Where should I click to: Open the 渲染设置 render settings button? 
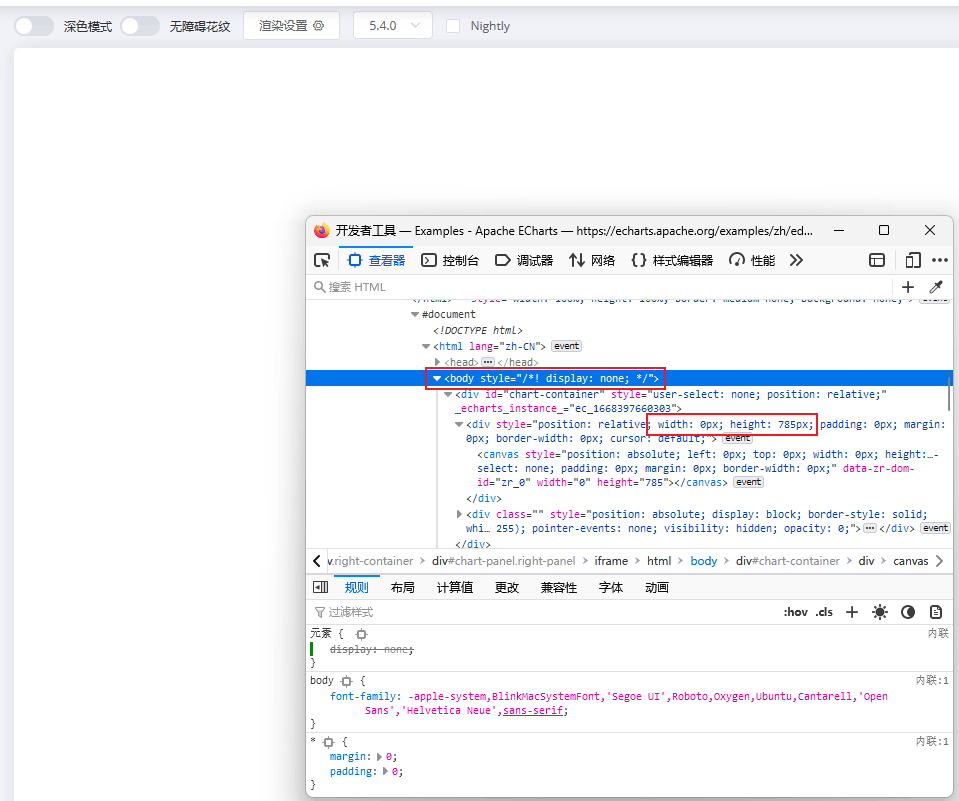tap(291, 26)
